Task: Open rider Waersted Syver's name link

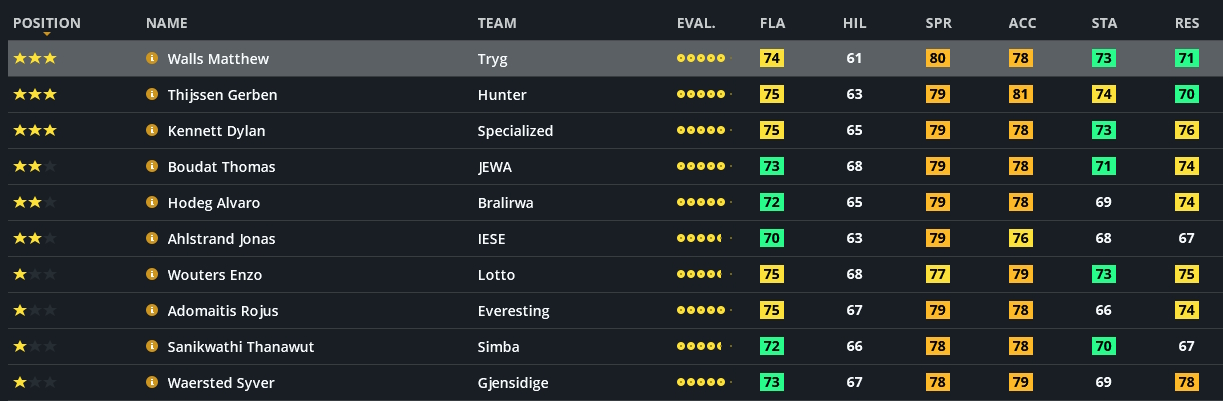Action: point(221,383)
